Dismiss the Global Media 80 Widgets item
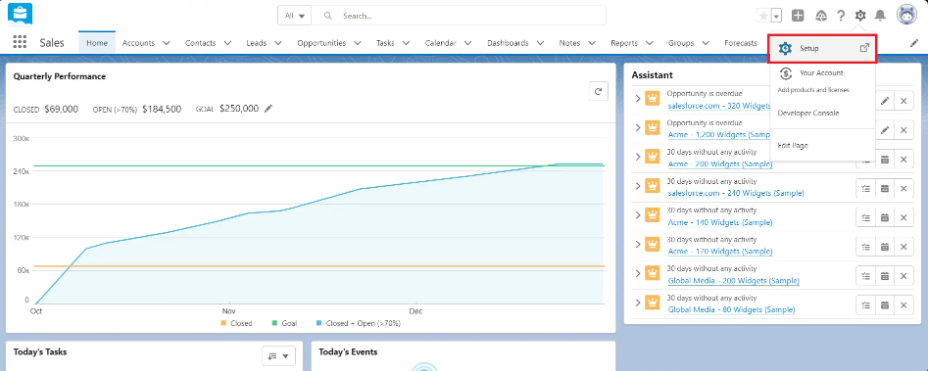 tap(903, 305)
